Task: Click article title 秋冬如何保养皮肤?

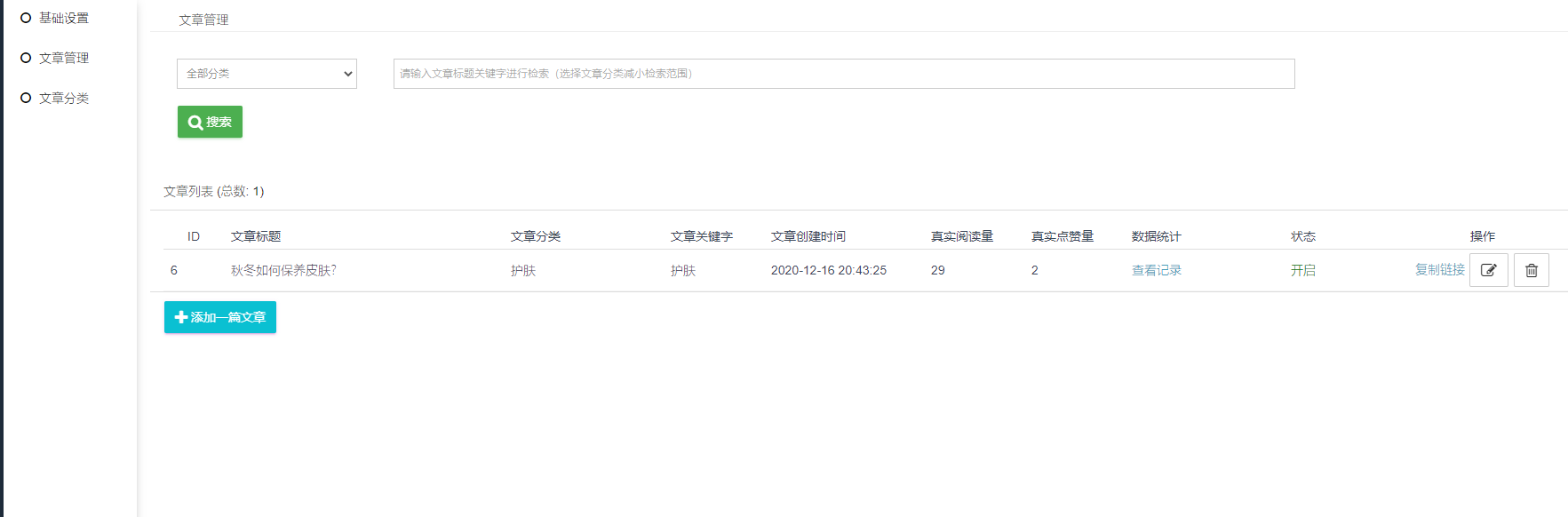Action: (x=283, y=270)
